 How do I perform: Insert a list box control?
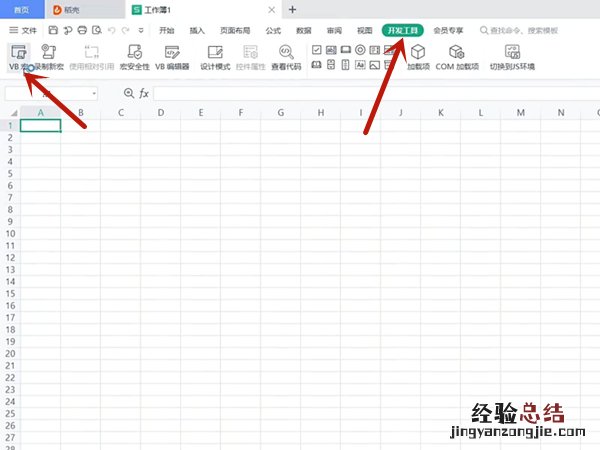(x=375, y=50)
